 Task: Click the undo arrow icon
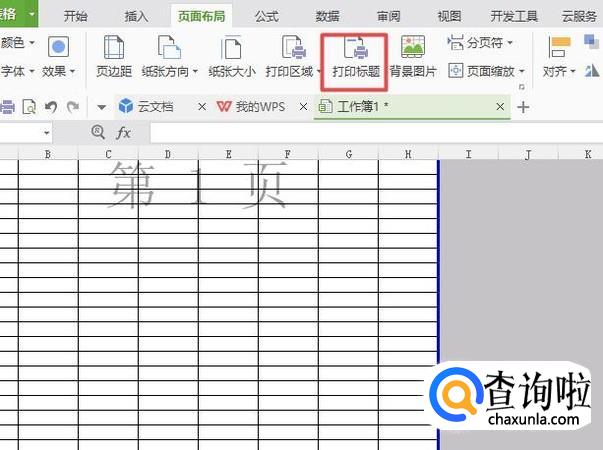tap(51, 107)
